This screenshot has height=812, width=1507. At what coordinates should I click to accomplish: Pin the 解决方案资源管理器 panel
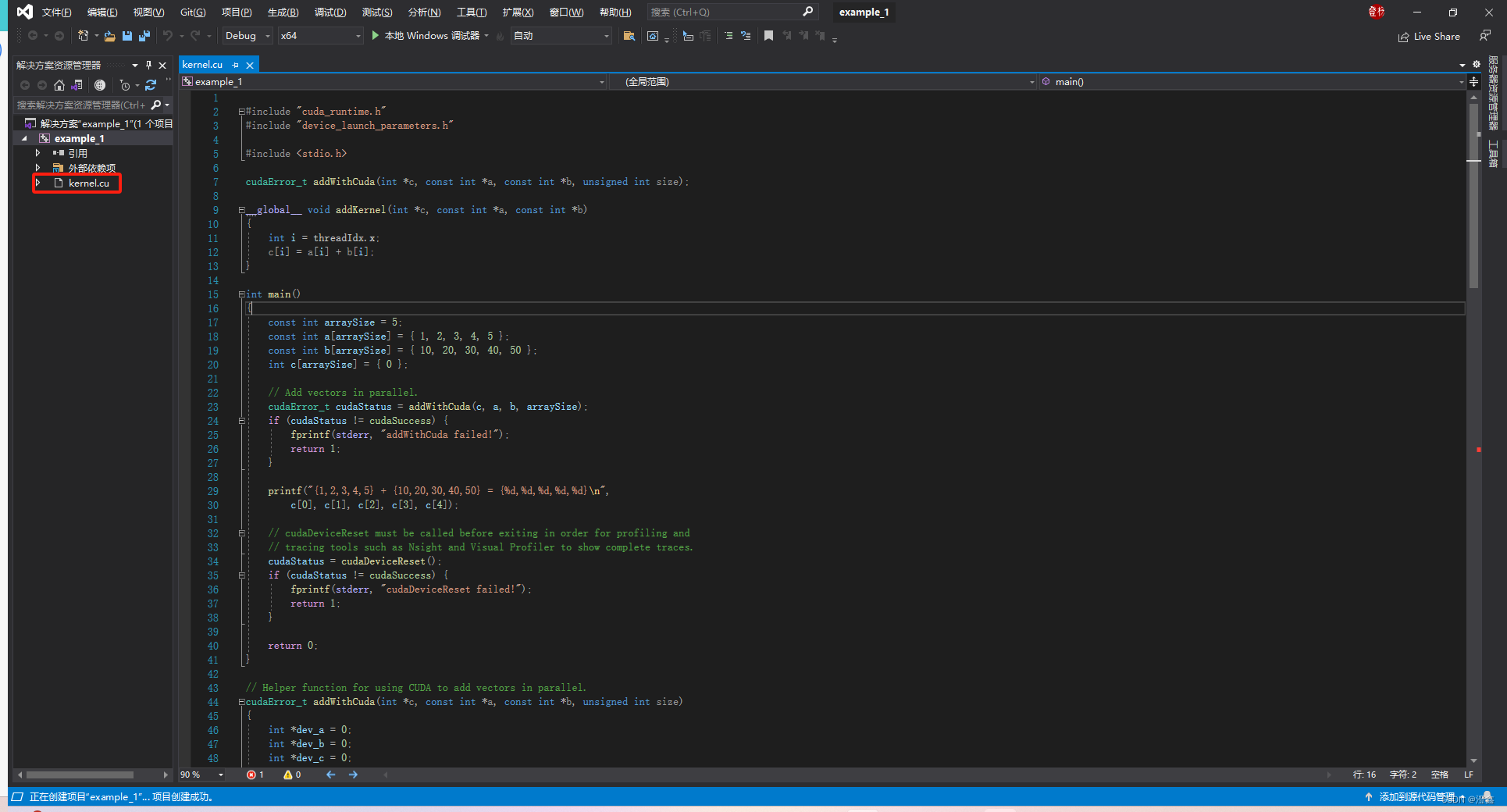point(148,66)
